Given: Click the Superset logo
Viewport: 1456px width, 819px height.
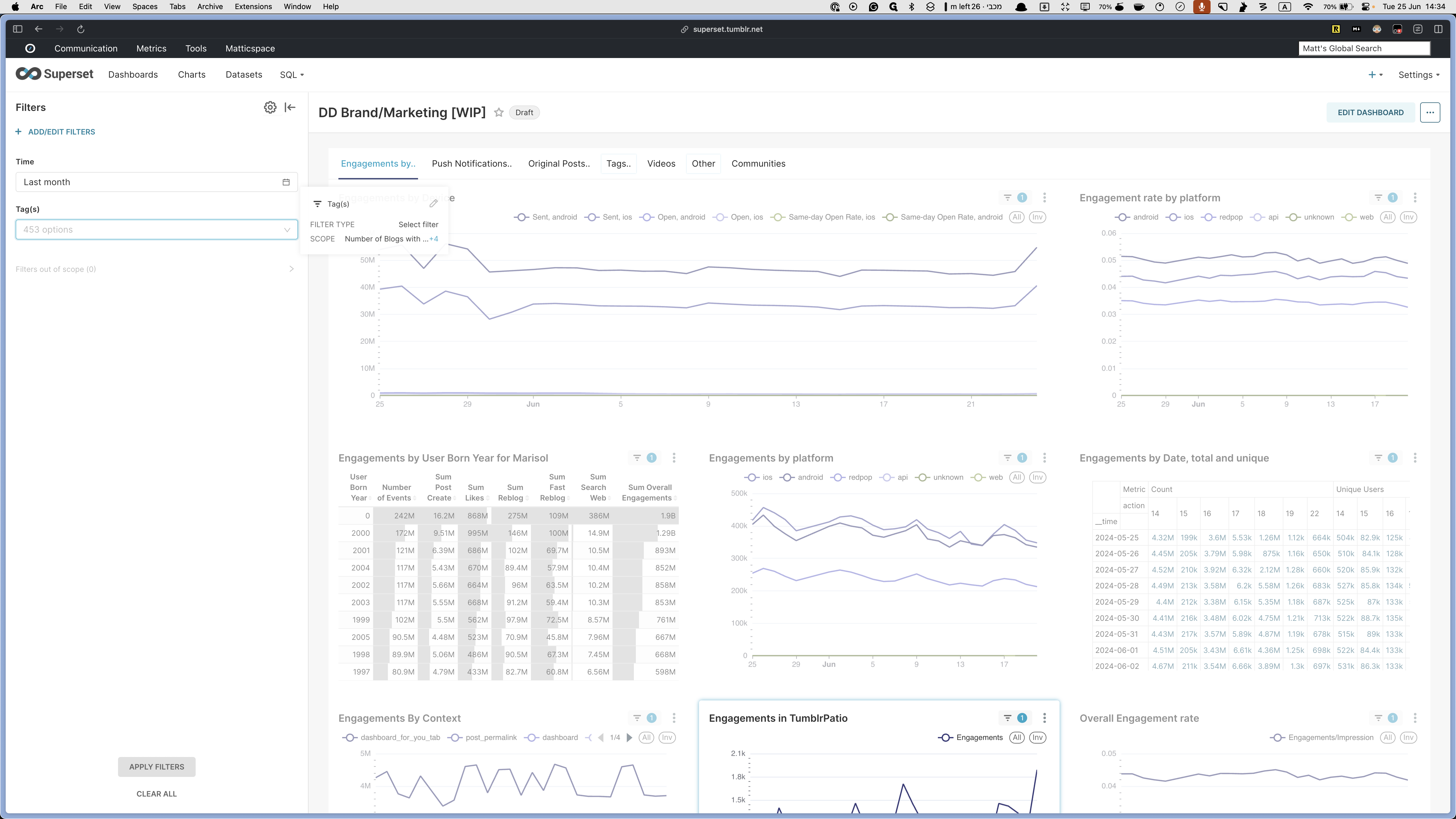Looking at the screenshot, I should 54,74.
